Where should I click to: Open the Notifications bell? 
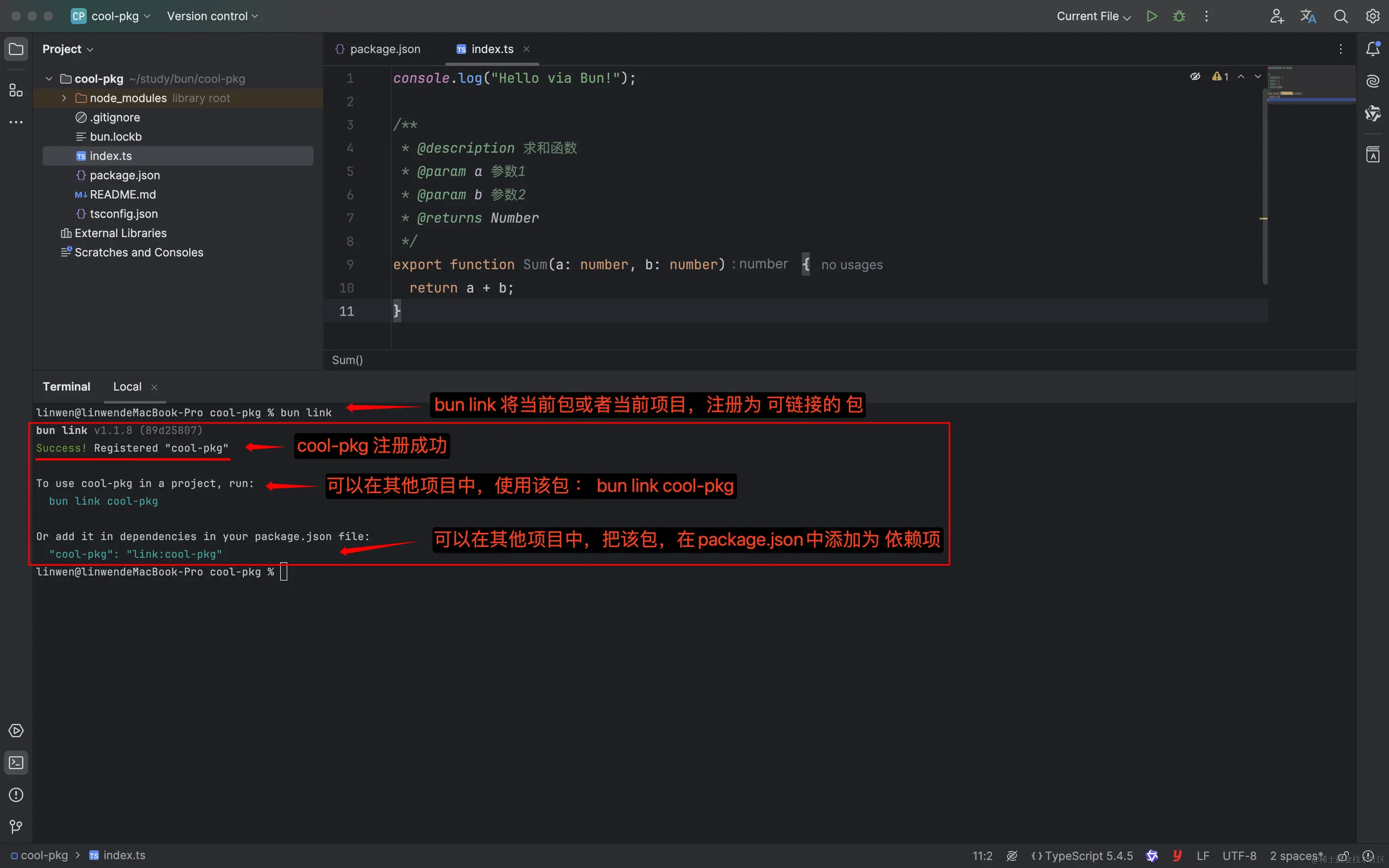[1373, 49]
